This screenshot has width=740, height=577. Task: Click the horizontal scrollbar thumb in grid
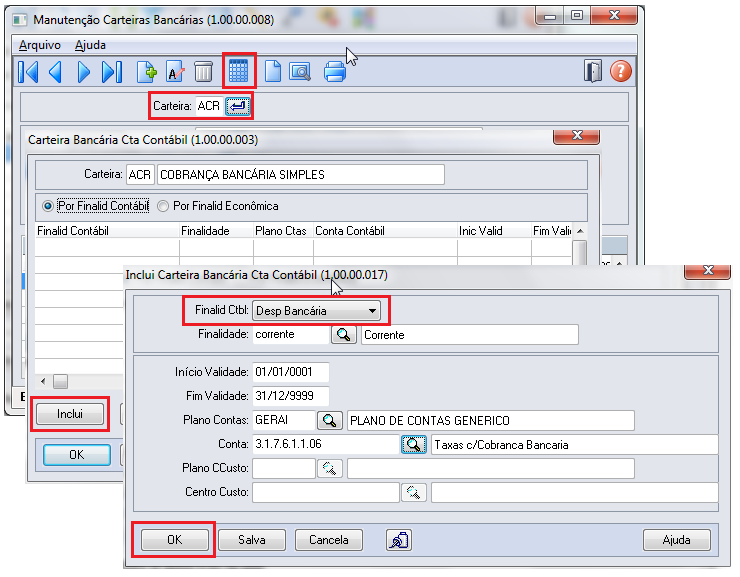tap(60, 381)
